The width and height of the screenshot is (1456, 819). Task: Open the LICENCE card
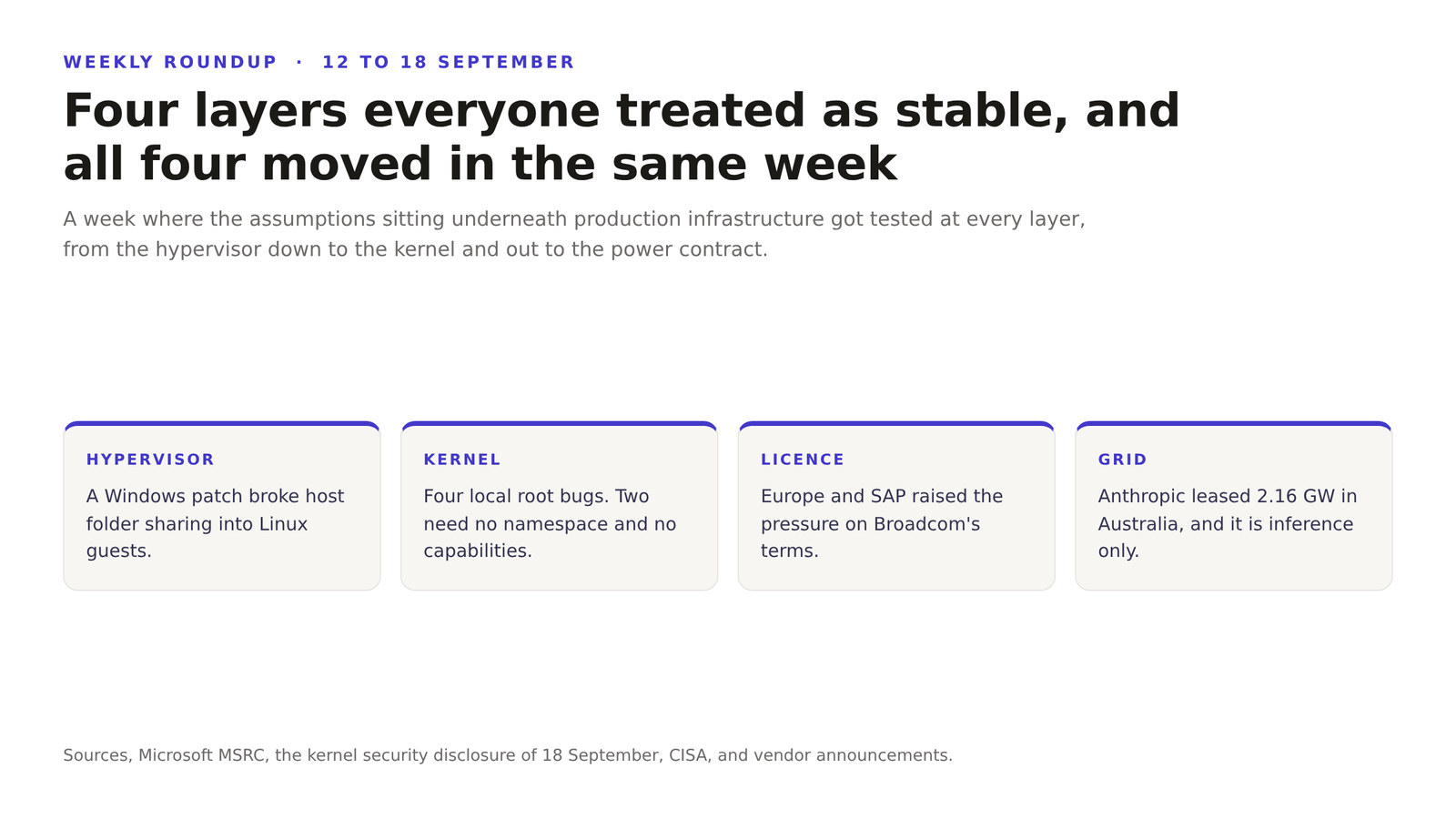click(896, 506)
